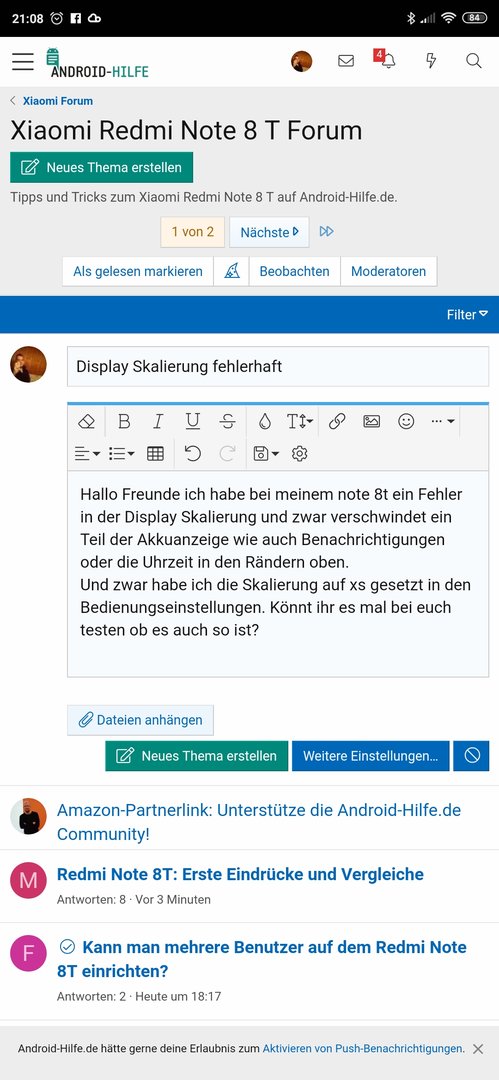Screen dimensions: 499x1080
Task: Click the Vor 3 Minuten timestamp
Action: (173, 900)
